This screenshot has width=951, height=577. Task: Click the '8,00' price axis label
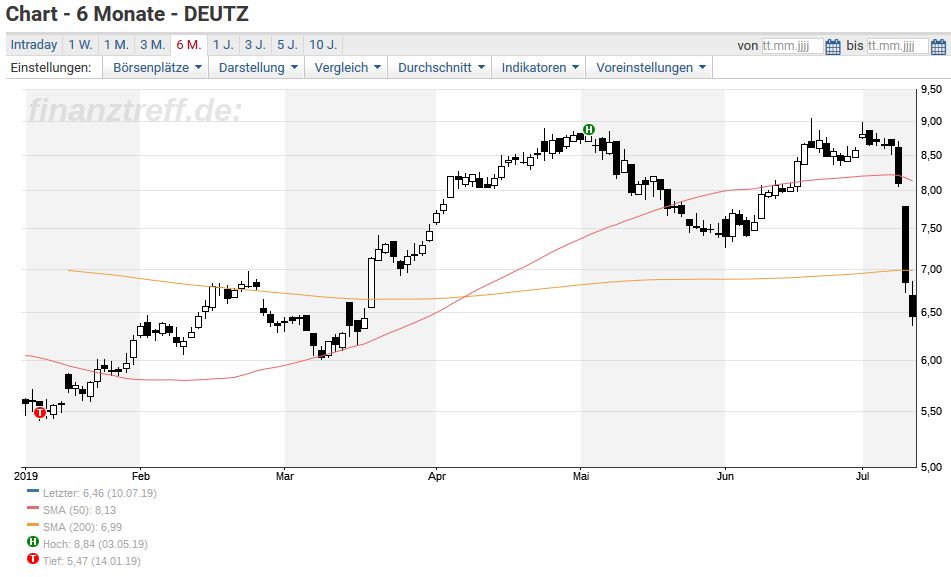coord(932,191)
